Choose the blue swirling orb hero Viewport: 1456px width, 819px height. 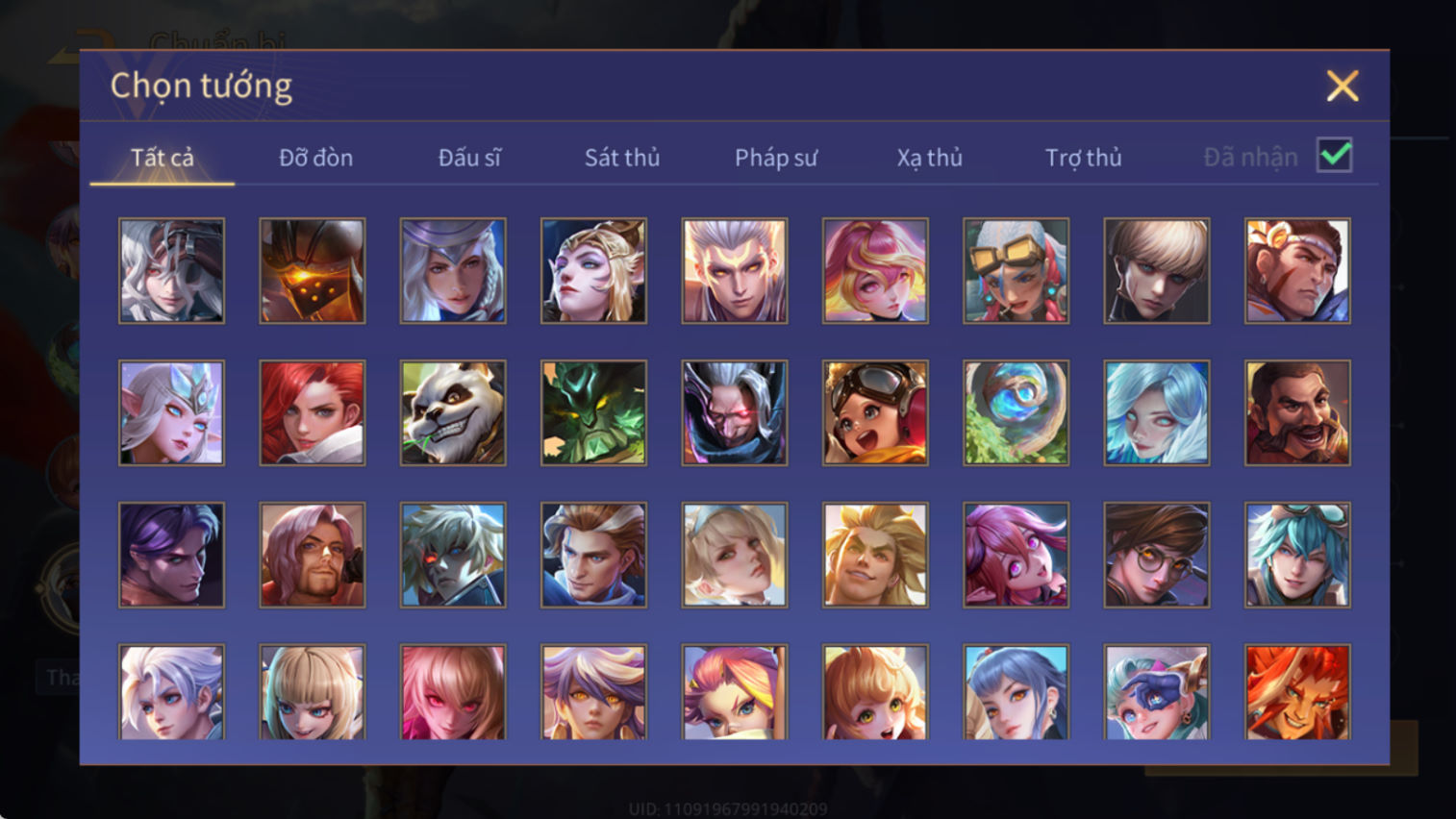click(1016, 413)
